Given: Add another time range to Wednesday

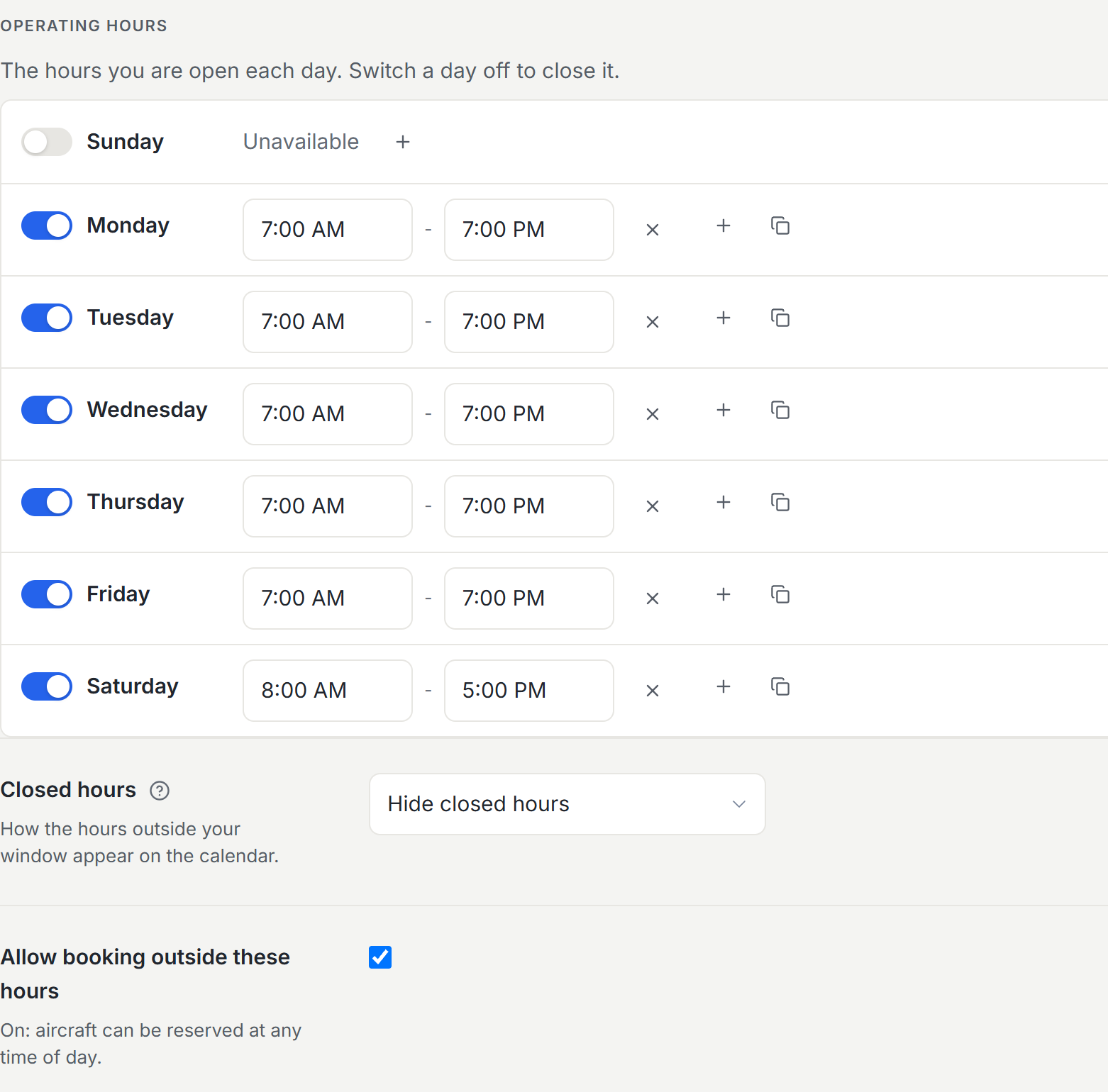Looking at the screenshot, I should [x=724, y=410].
